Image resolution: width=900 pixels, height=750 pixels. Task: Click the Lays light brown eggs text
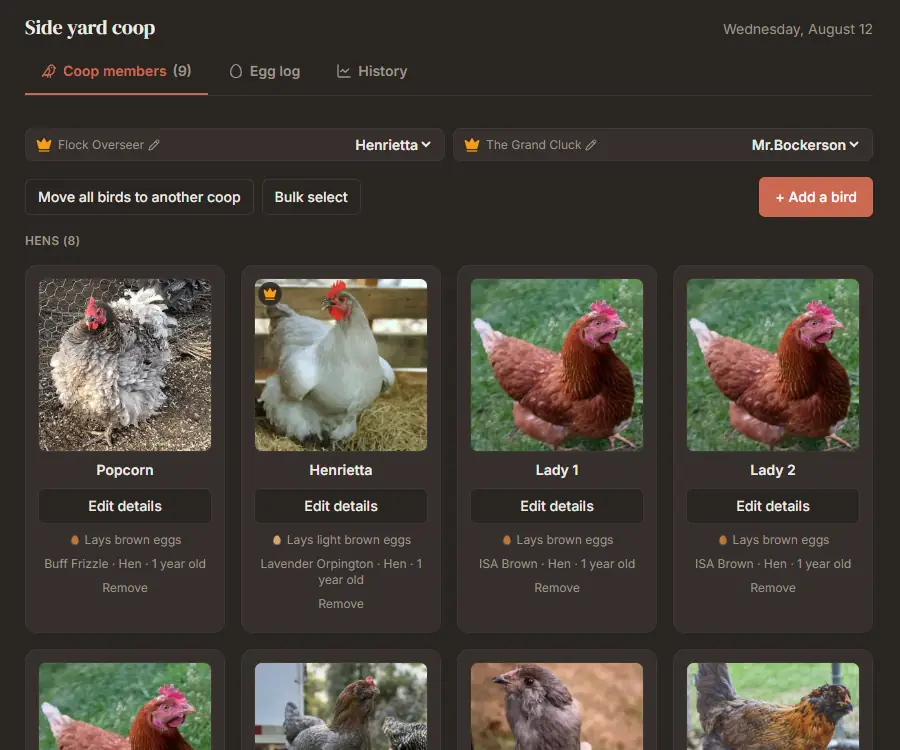349,540
